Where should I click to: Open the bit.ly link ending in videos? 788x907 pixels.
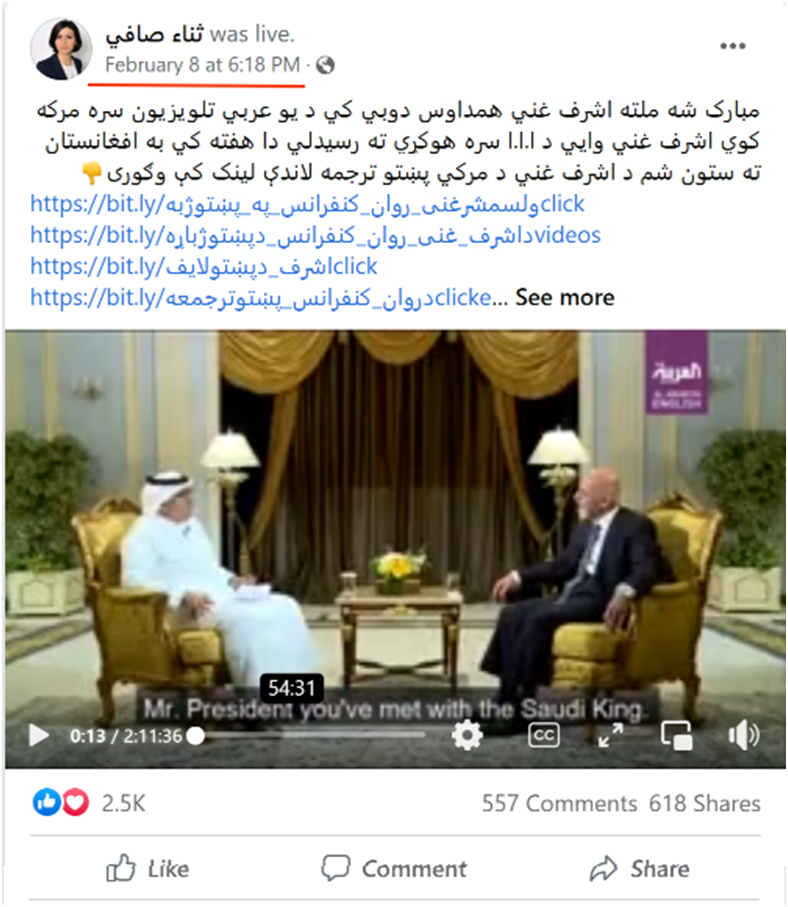[x=315, y=235]
